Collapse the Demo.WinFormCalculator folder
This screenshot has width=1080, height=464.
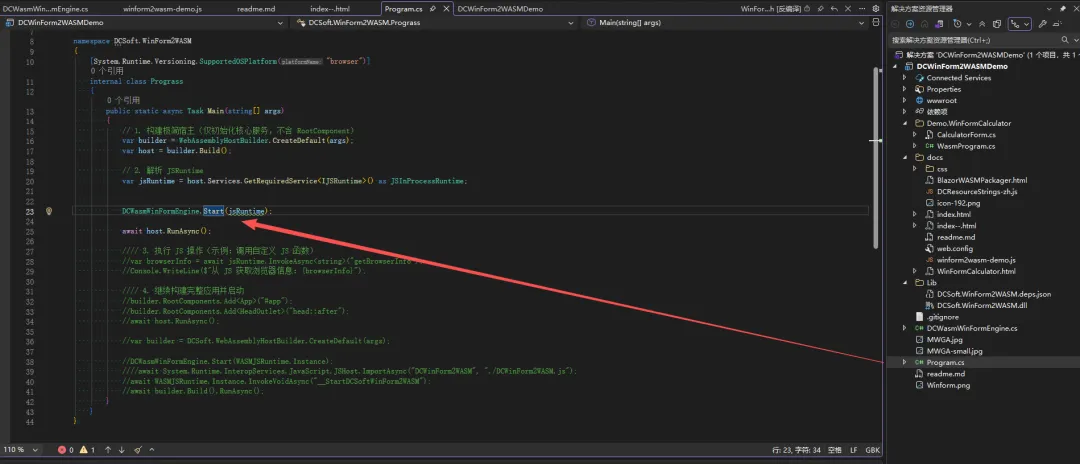(x=905, y=123)
